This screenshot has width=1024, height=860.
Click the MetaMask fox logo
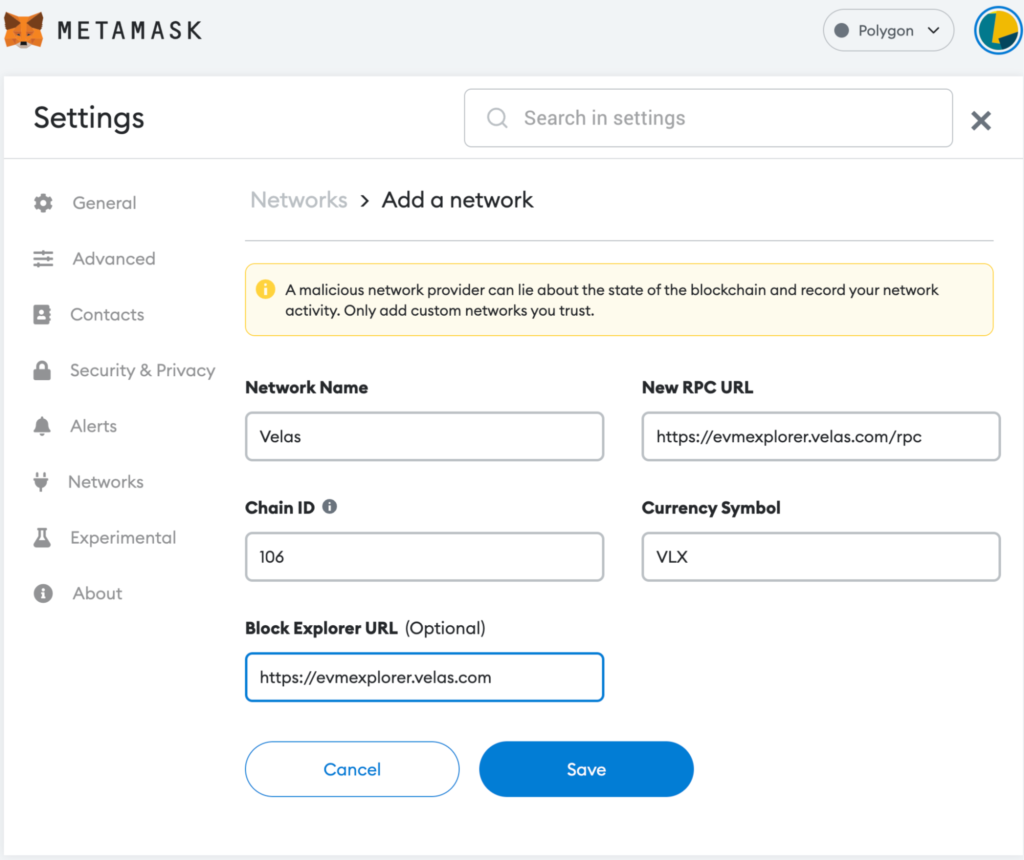click(24, 30)
